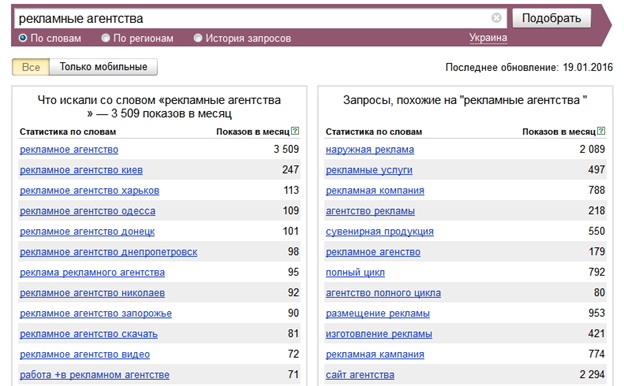Select the История запросов radio button

pyautogui.click(x=198, y=38)
